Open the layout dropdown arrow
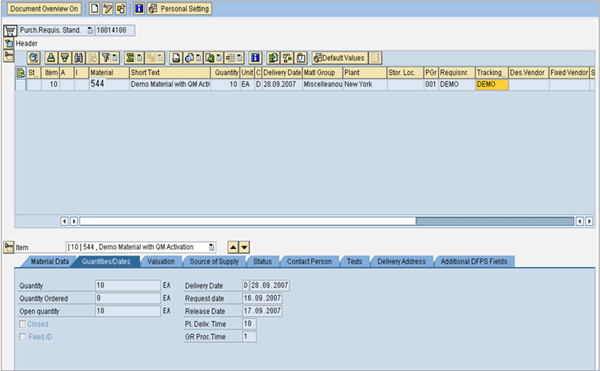Image resolution: width=600 pixels, height=371 pixels. pos(240,58)
